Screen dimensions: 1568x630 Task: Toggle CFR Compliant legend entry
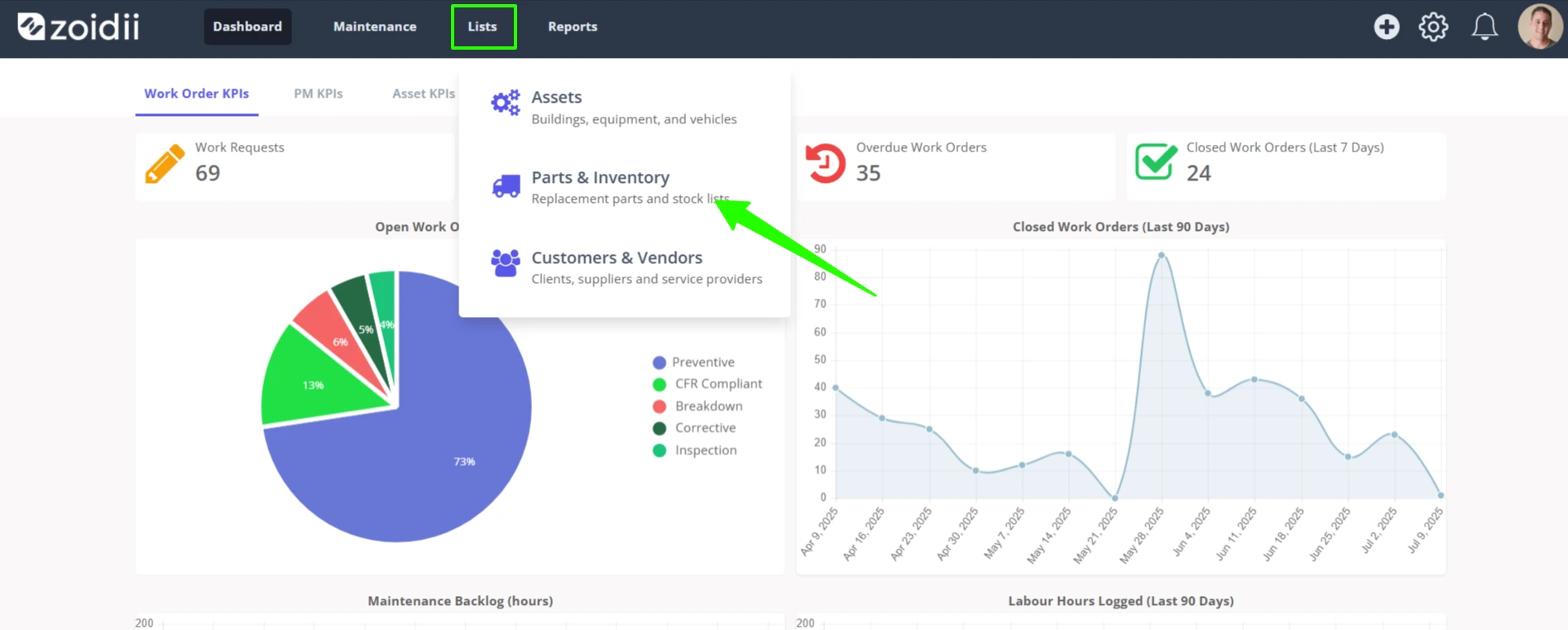pos(707,383)
